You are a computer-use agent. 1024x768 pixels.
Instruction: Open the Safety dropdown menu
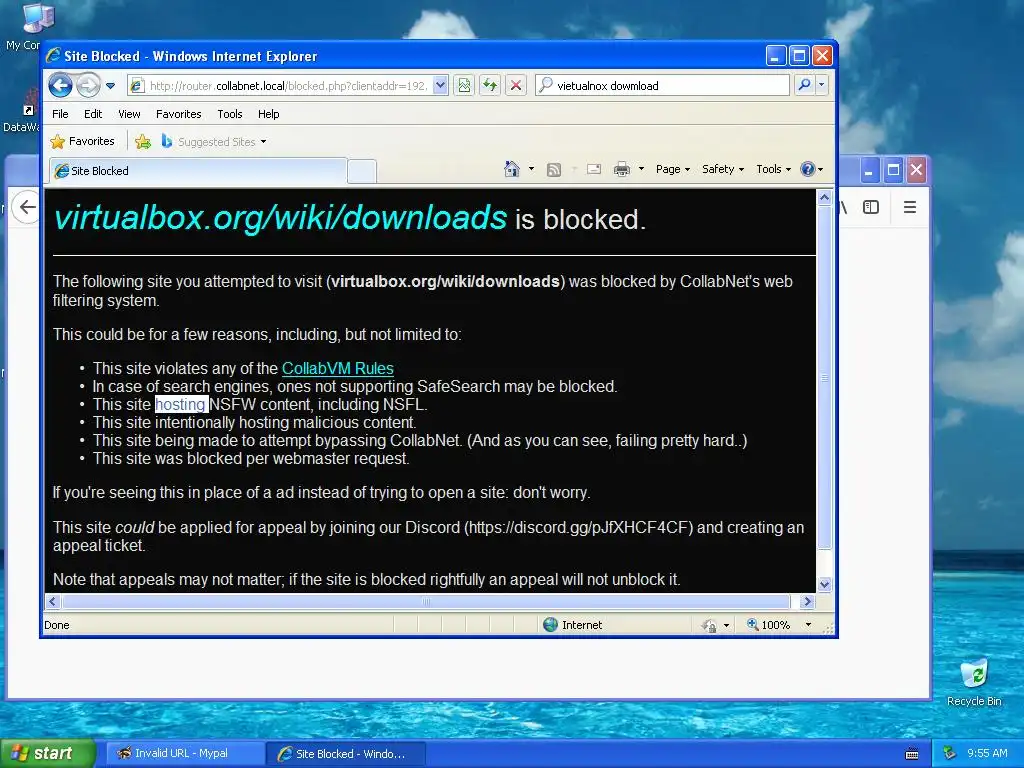723,169
